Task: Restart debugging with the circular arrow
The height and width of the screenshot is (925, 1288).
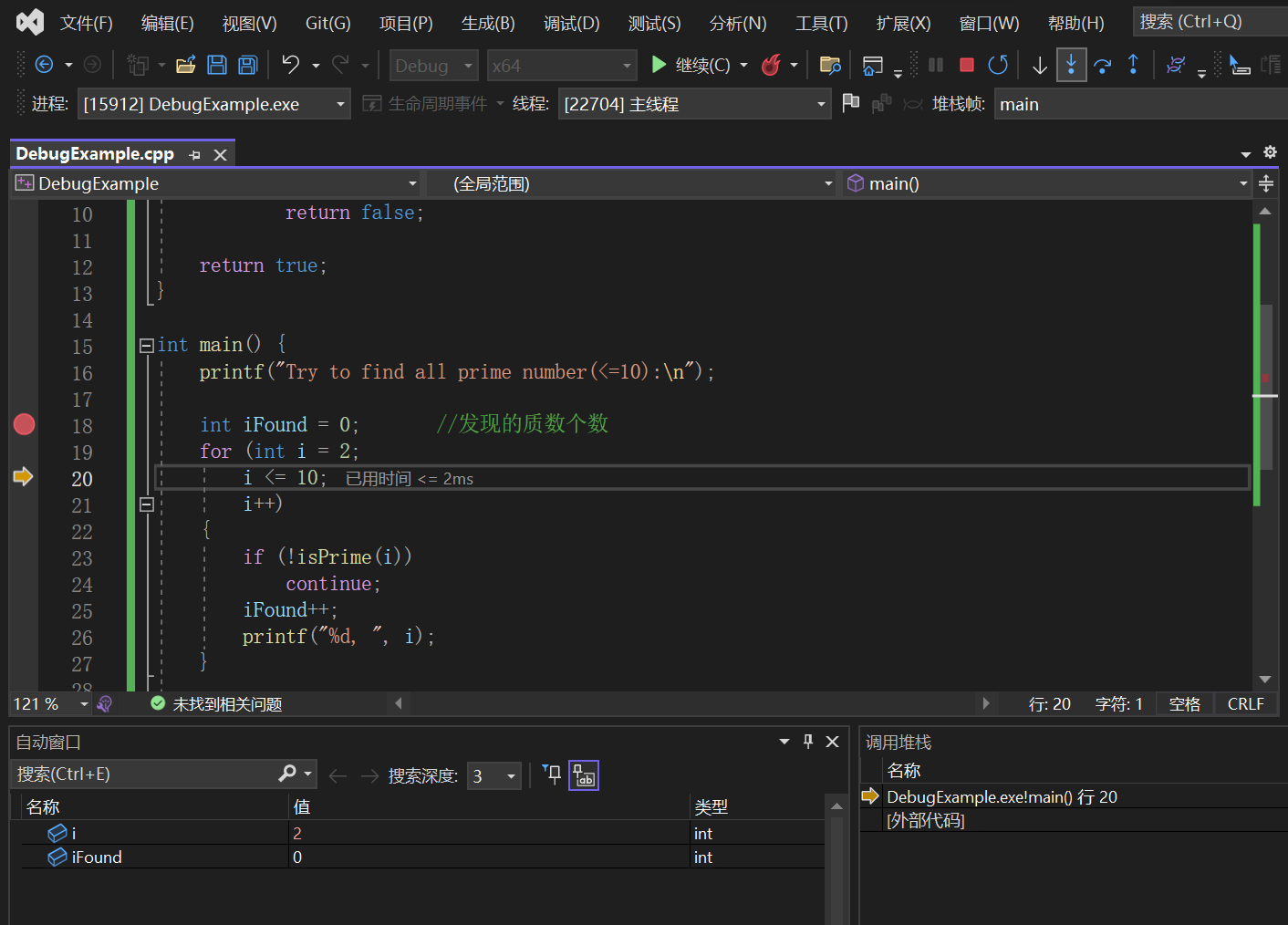Action: 998,65
